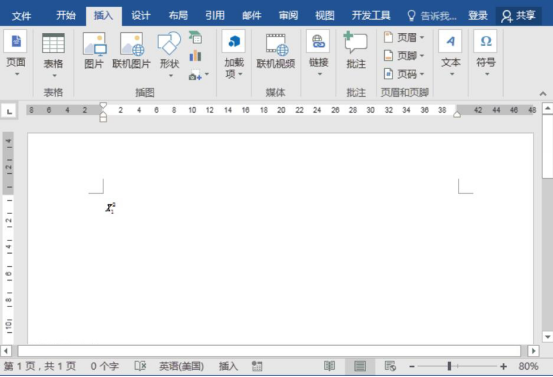Viewport: 553px width, 377px height.
Task: Toggle Insert/Overtype mode (插入) in status bar
Action: pyautogui.click(x=228, y=366)
